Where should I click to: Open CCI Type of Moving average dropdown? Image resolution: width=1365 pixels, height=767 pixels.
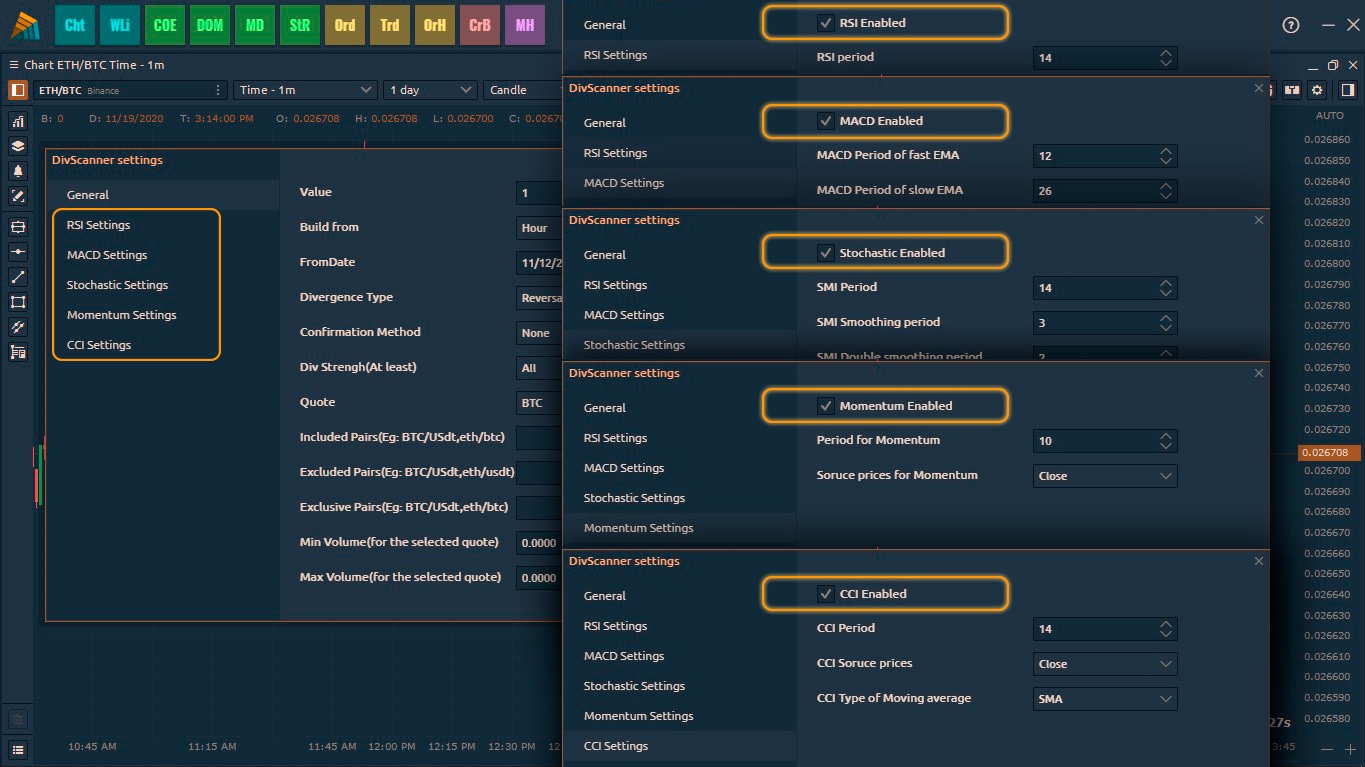tap(1104, 699)
